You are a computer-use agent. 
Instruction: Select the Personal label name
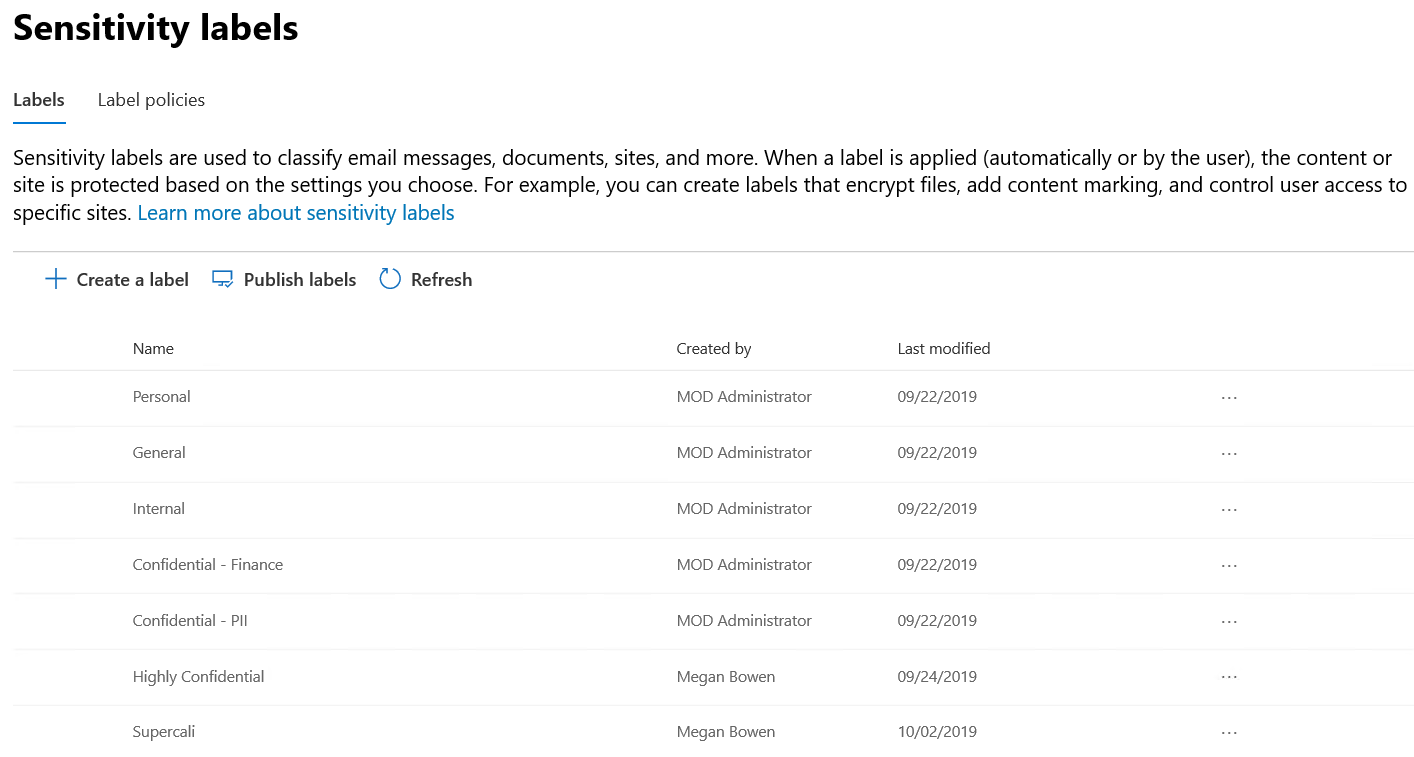tap(161, 397)
